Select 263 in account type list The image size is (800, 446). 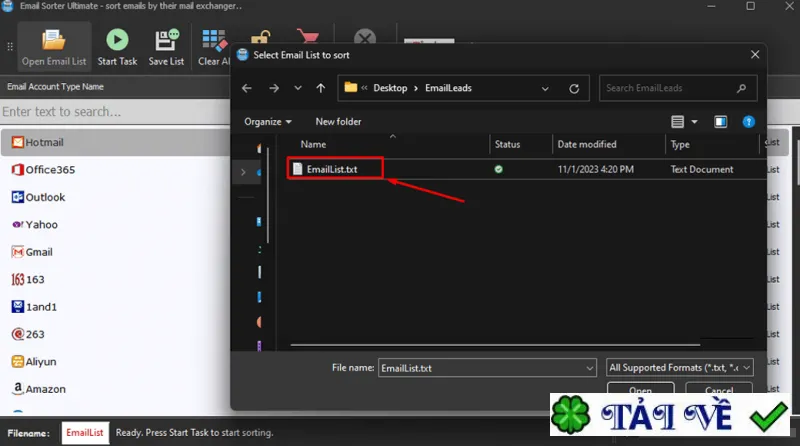click(x=115, y=334)
